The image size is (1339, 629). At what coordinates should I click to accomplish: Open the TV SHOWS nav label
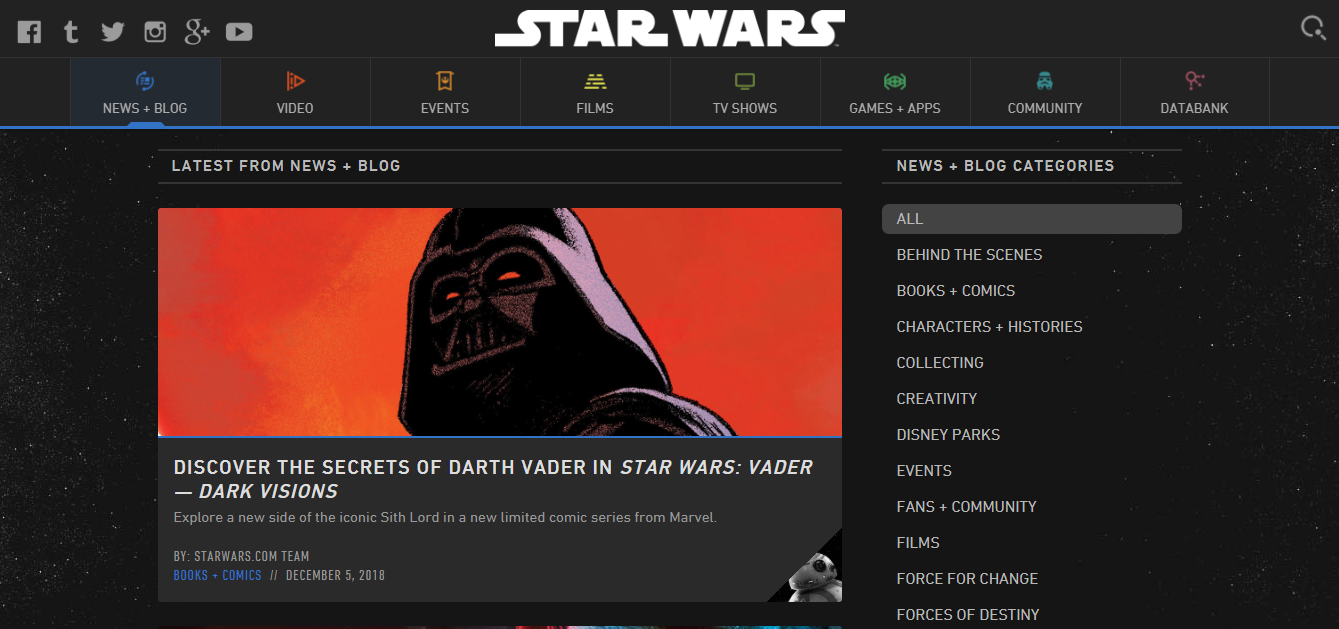pyautogui.click(x=745, y=108)
